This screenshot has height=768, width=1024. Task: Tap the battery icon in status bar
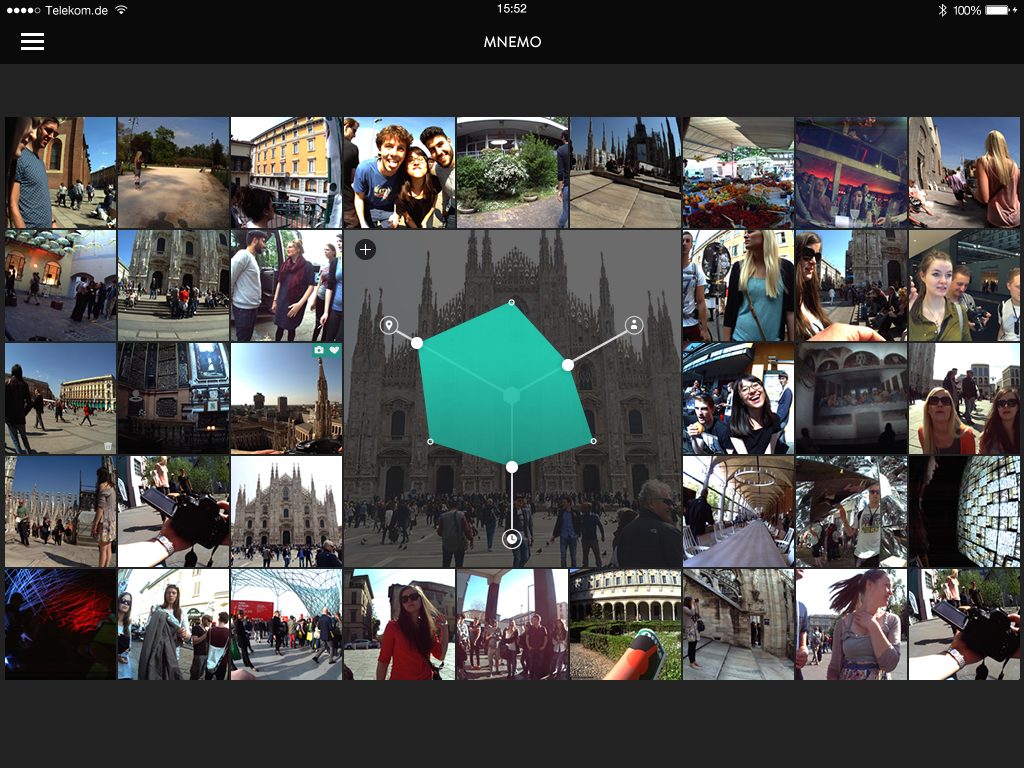pos(998,10)
